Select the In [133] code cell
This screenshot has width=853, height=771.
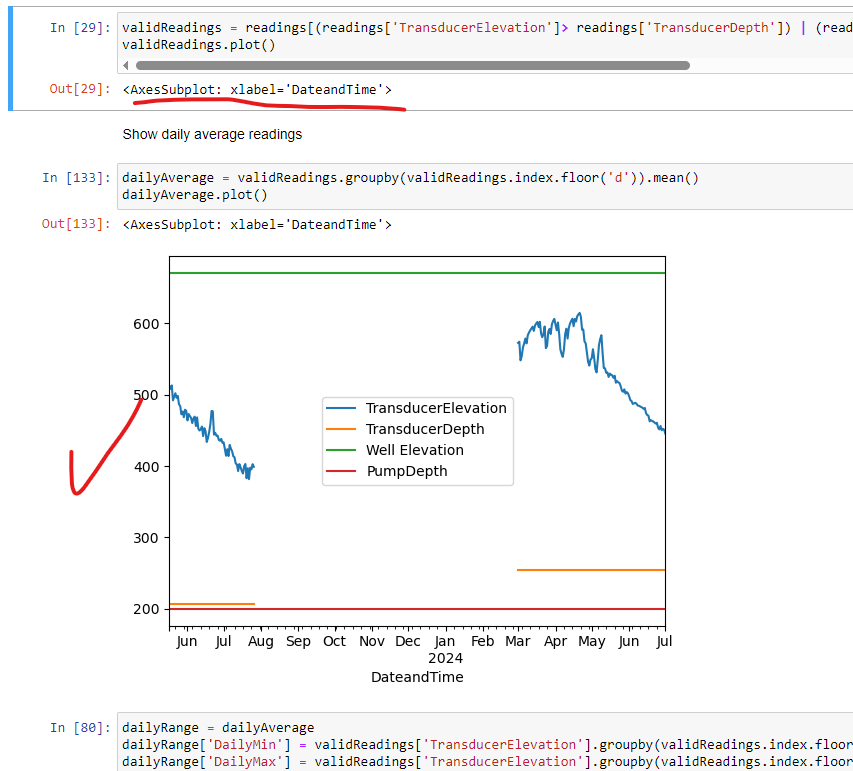(x=400, y=186)
